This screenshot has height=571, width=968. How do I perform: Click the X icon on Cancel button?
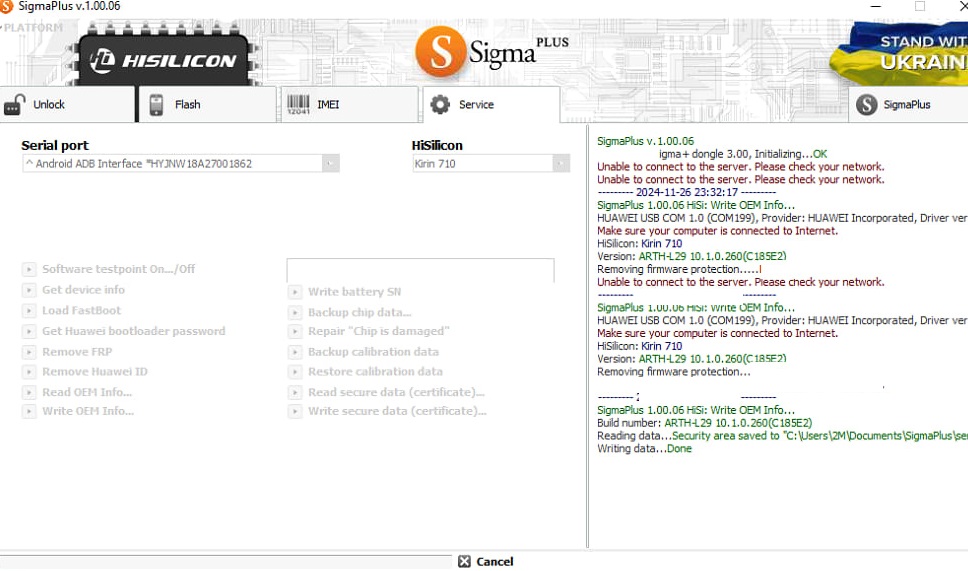pyautogui.click(x=464, y=562)
